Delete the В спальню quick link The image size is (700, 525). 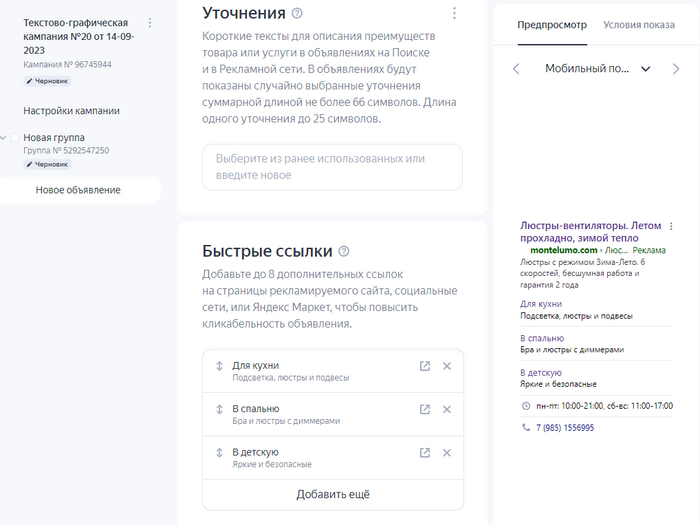click(x=447, y=409)
